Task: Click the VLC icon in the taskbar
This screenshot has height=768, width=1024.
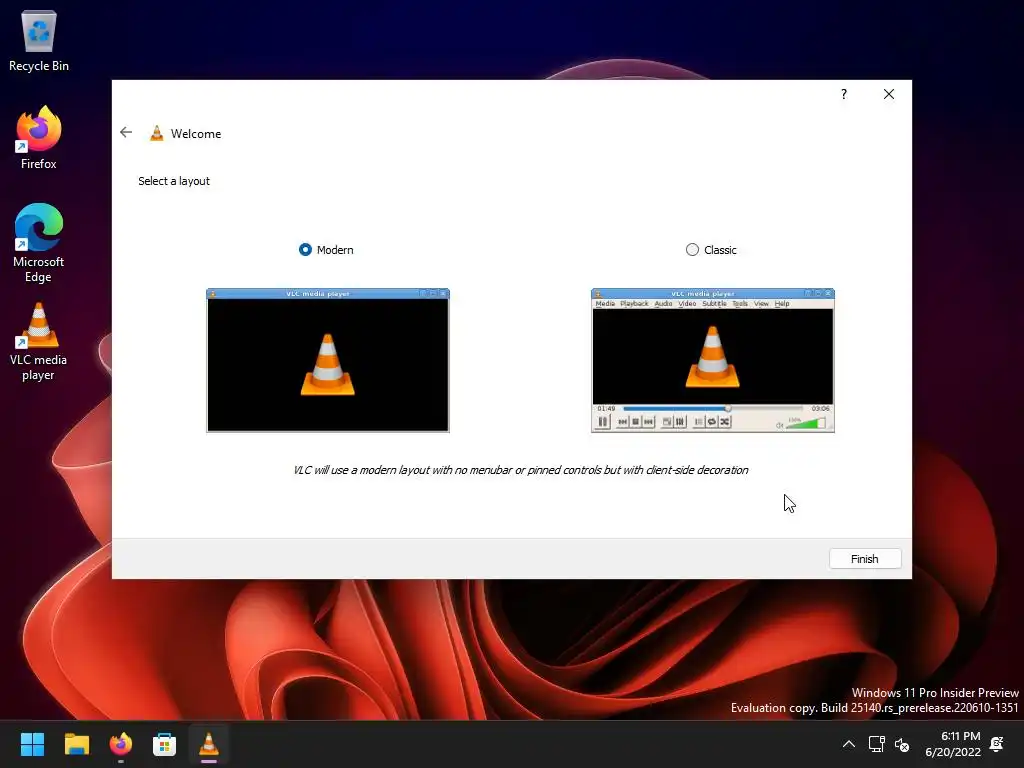Action: pyautogui.click(x=209, y=744)
